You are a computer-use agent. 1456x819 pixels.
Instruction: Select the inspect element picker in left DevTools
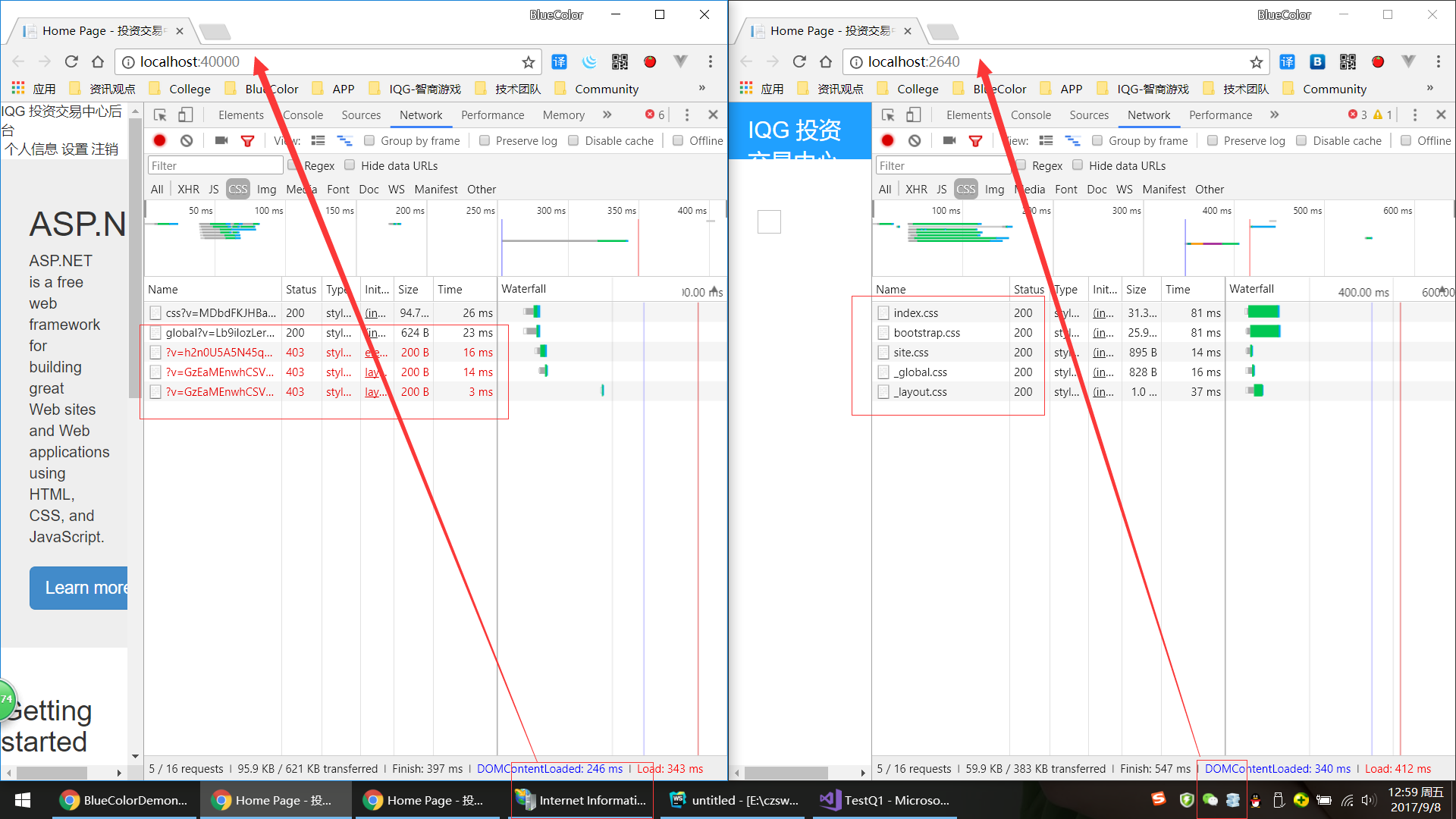pyautogui.click(x=160, y=115)
